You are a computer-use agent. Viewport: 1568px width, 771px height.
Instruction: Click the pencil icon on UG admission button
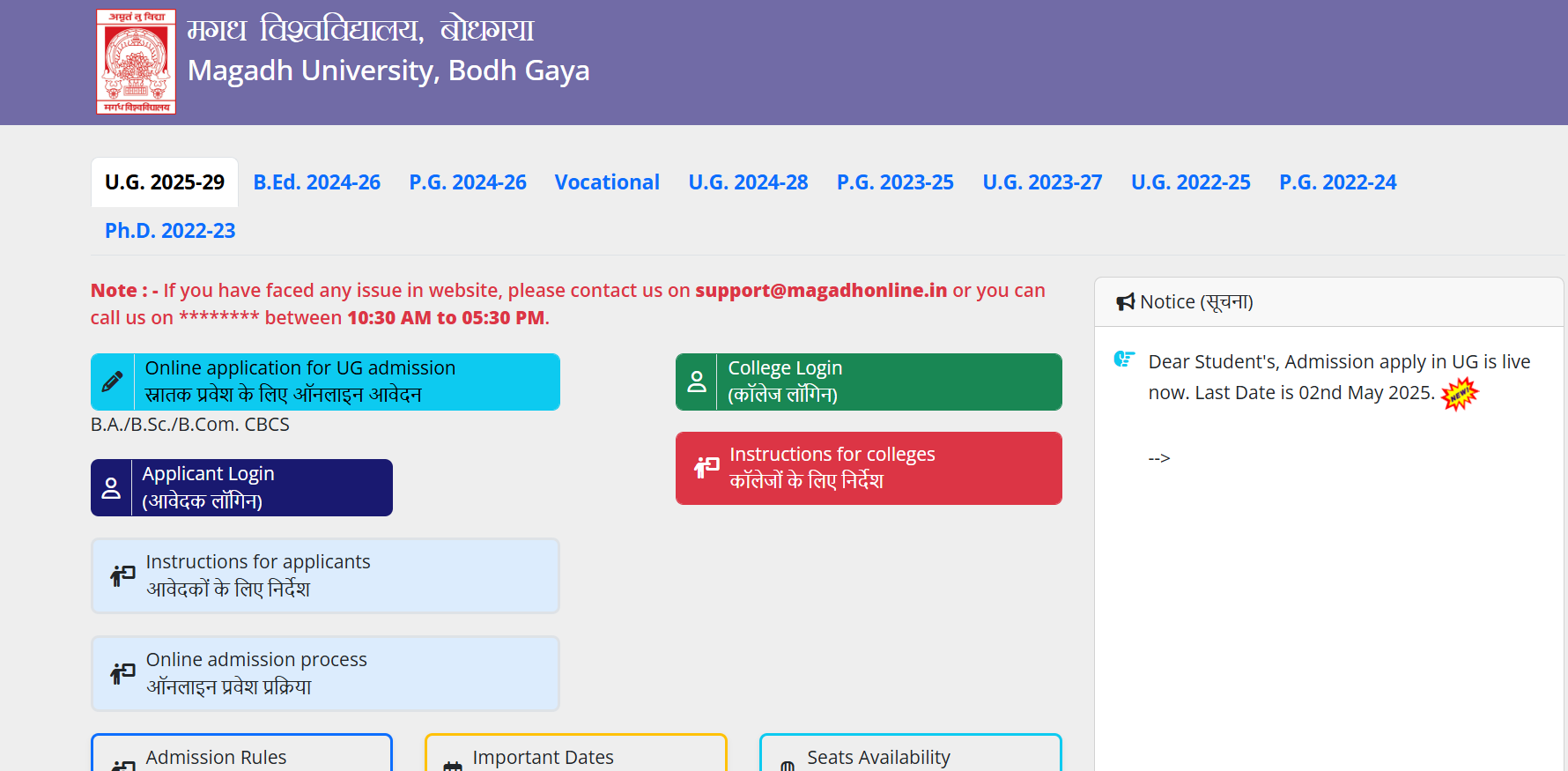(x=112, y=382)
